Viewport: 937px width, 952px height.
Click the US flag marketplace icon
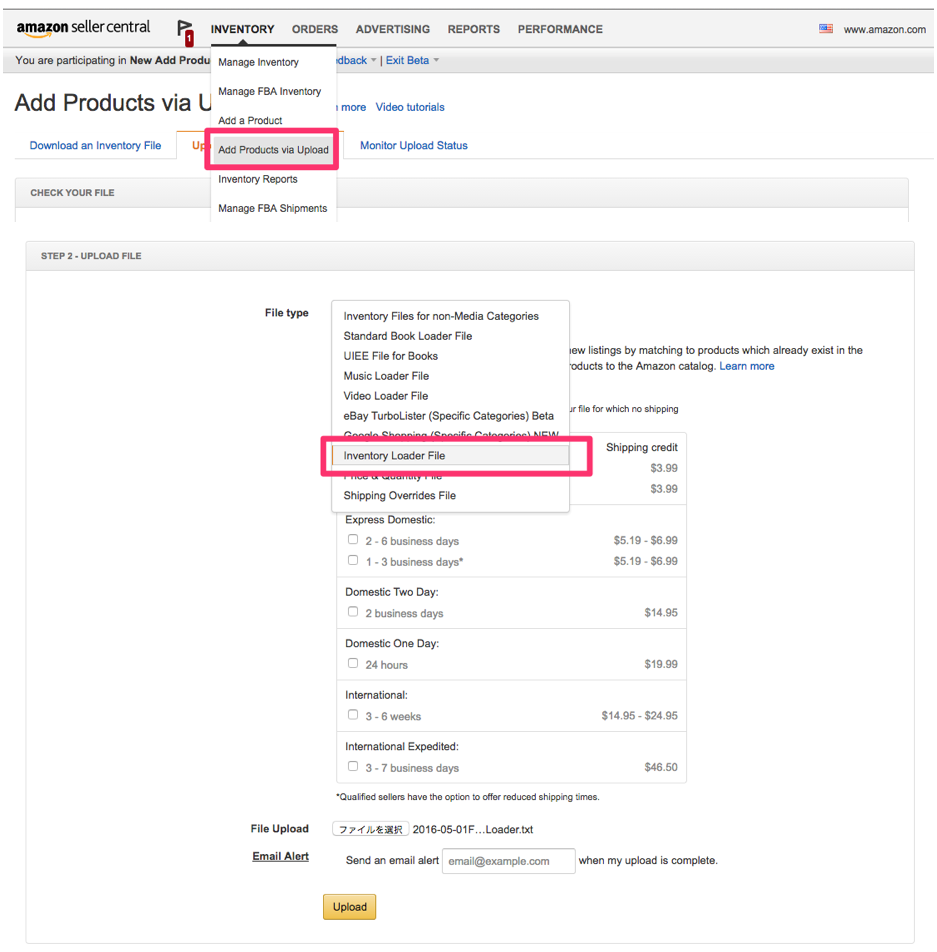coord(825,29)
